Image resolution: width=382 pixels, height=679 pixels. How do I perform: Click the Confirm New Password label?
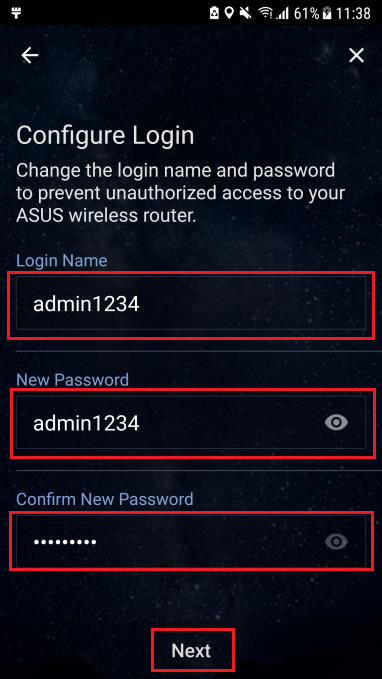[x=104, y=499]
